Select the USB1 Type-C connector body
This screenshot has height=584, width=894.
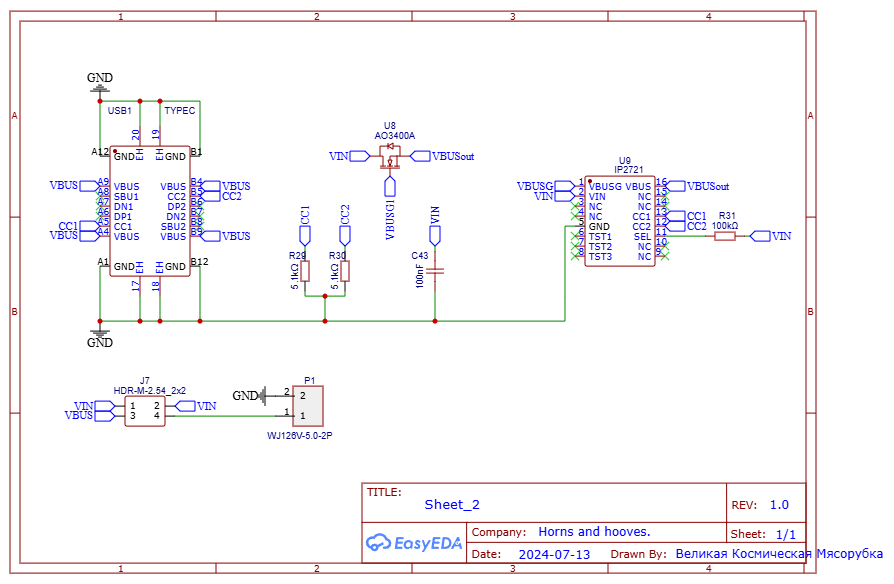pos(150,212)
